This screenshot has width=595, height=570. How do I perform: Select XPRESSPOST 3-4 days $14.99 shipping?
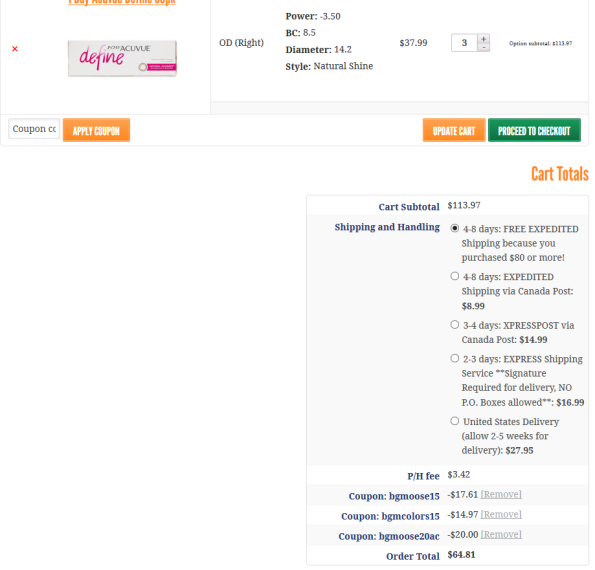click(455, 325)
